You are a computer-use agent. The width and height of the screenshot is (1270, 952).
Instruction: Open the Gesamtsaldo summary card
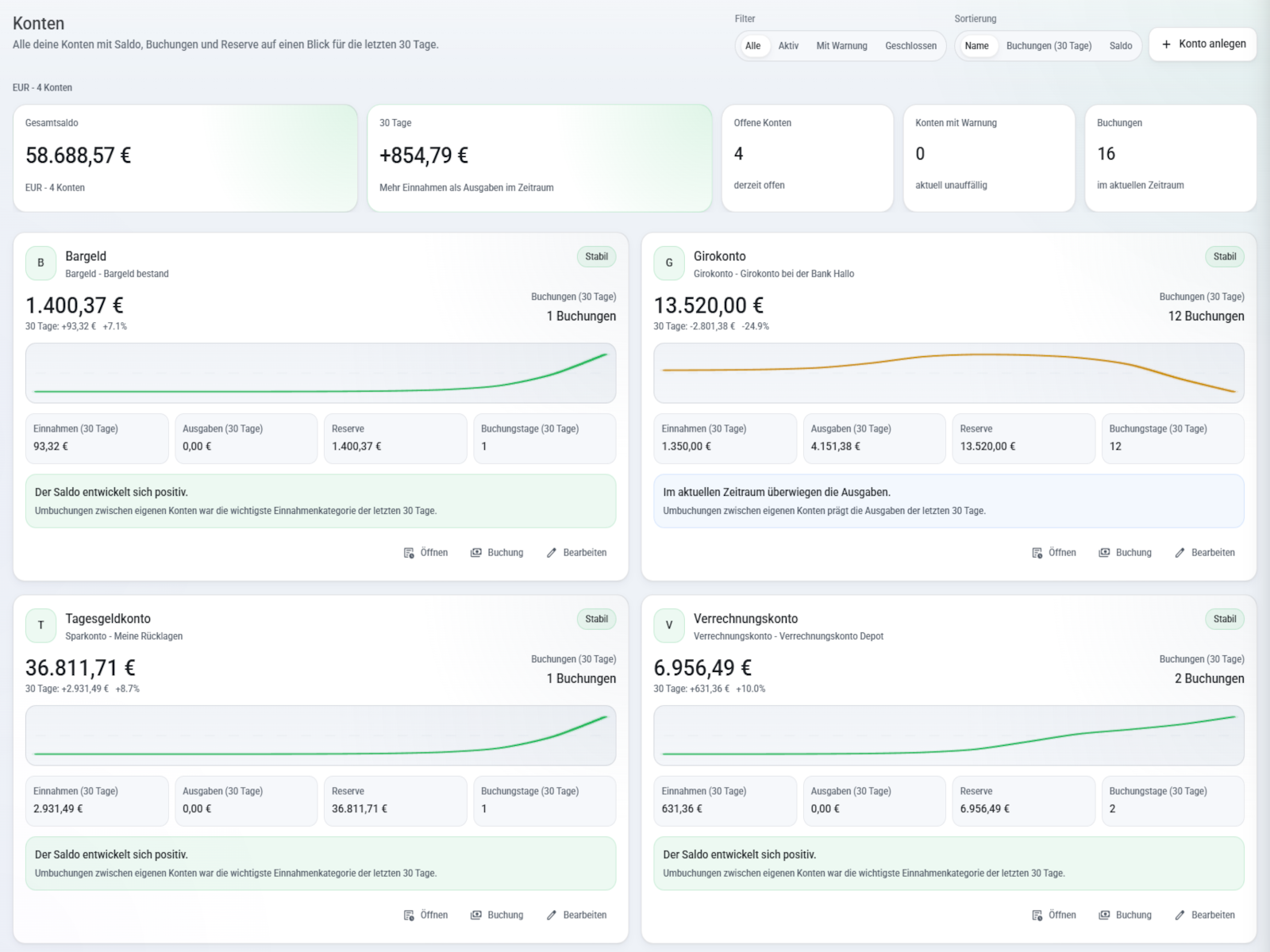(185, 158)
